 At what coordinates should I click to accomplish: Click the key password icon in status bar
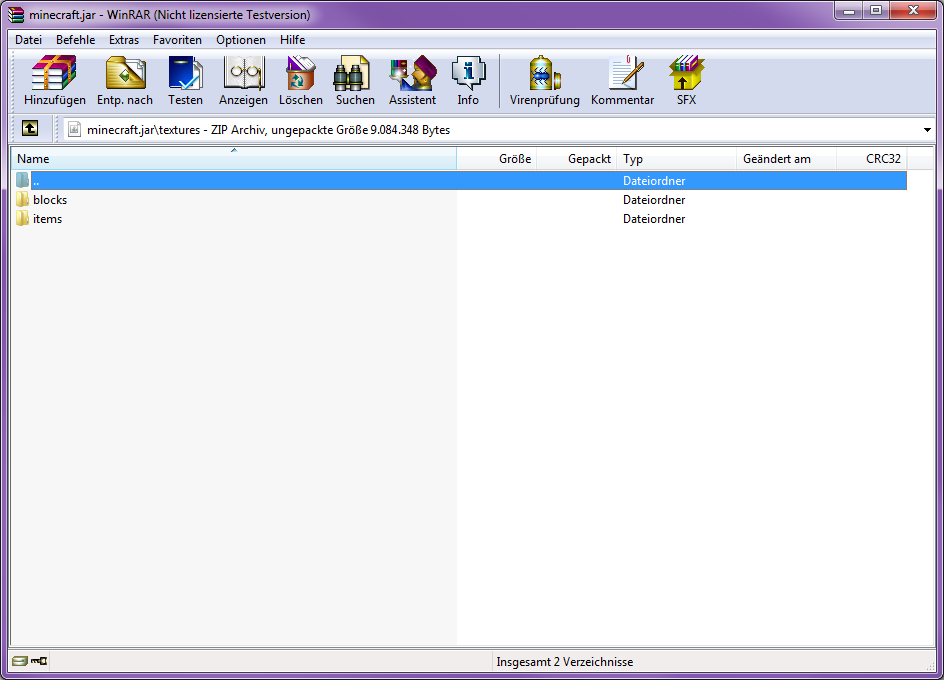pos(39,661)
